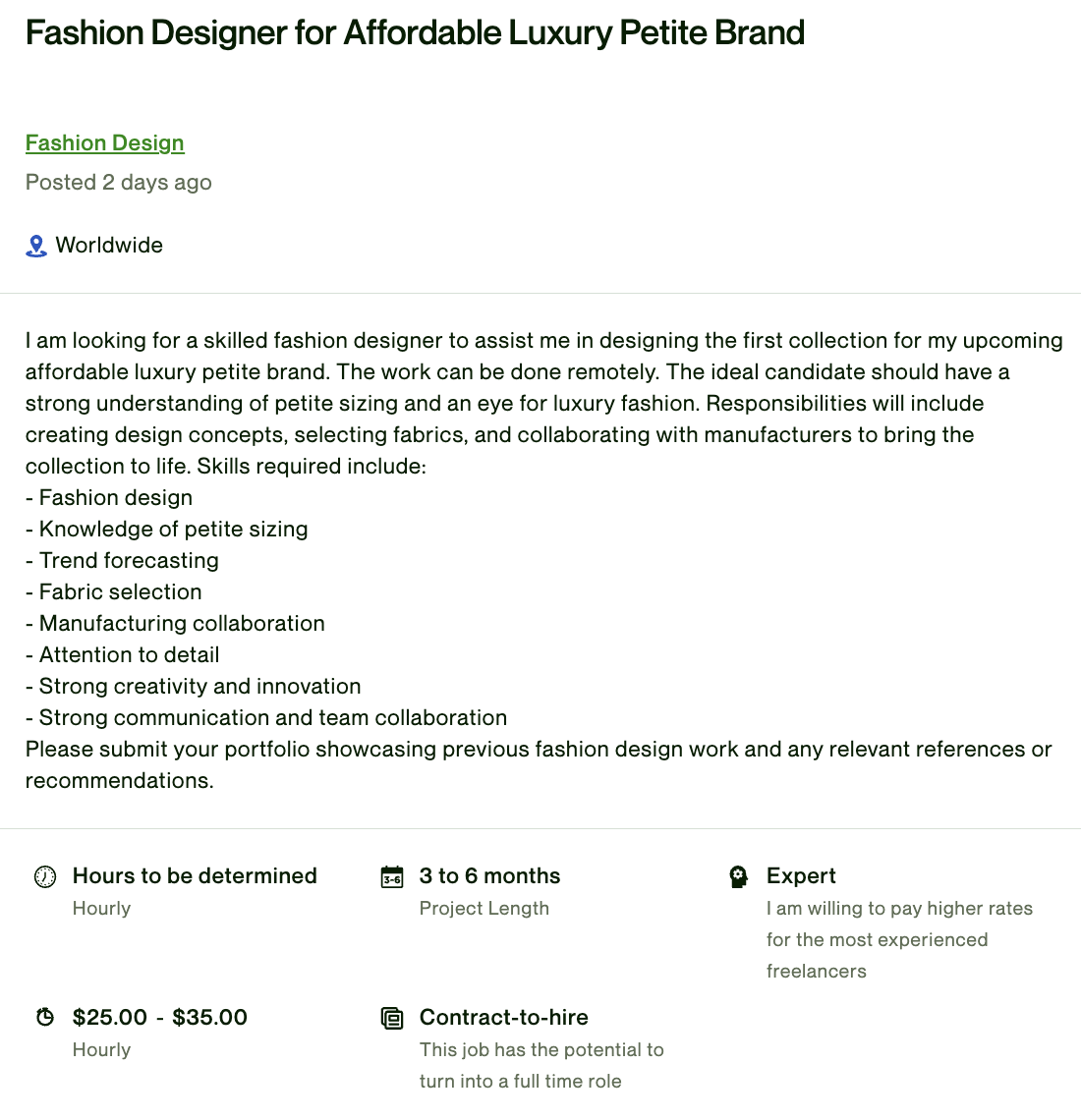Click the Expert level head icon
The image size is (1081, 1120).
(x=739, y=876)
